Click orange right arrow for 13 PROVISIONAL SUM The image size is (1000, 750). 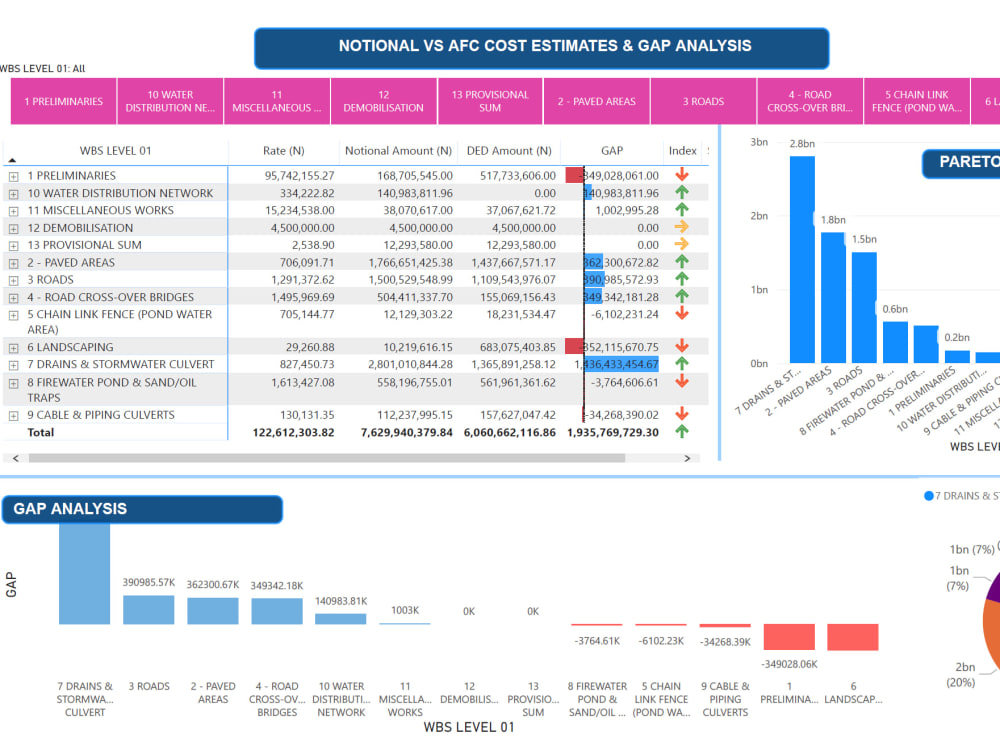tap(682, 244)
